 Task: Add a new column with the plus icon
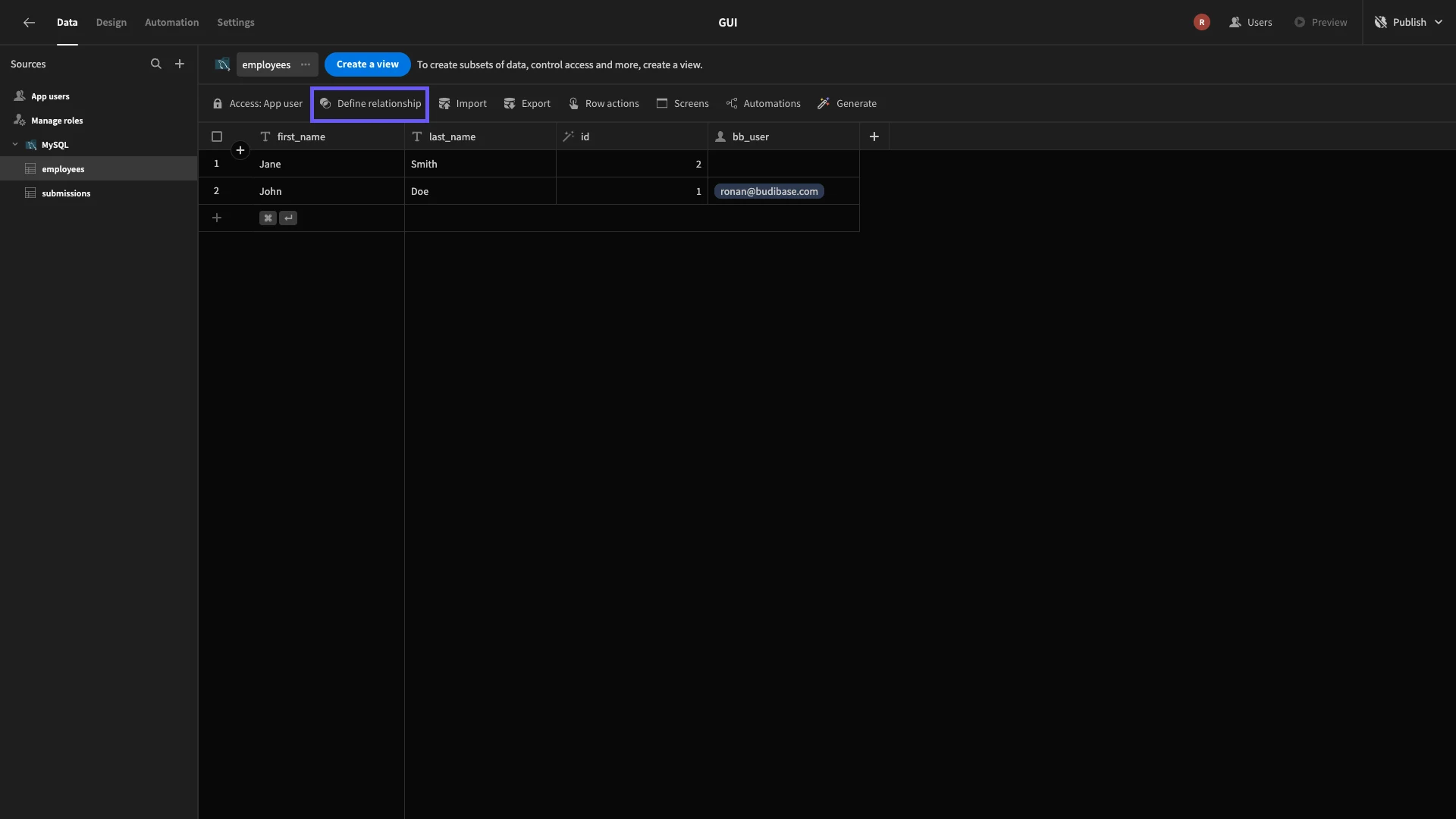point(874,137)
